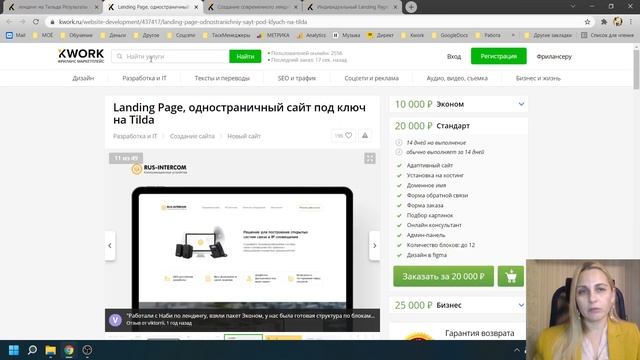Open File Explorer from taskbar
This screenshot has width=640, height=360.
point(51,350)
